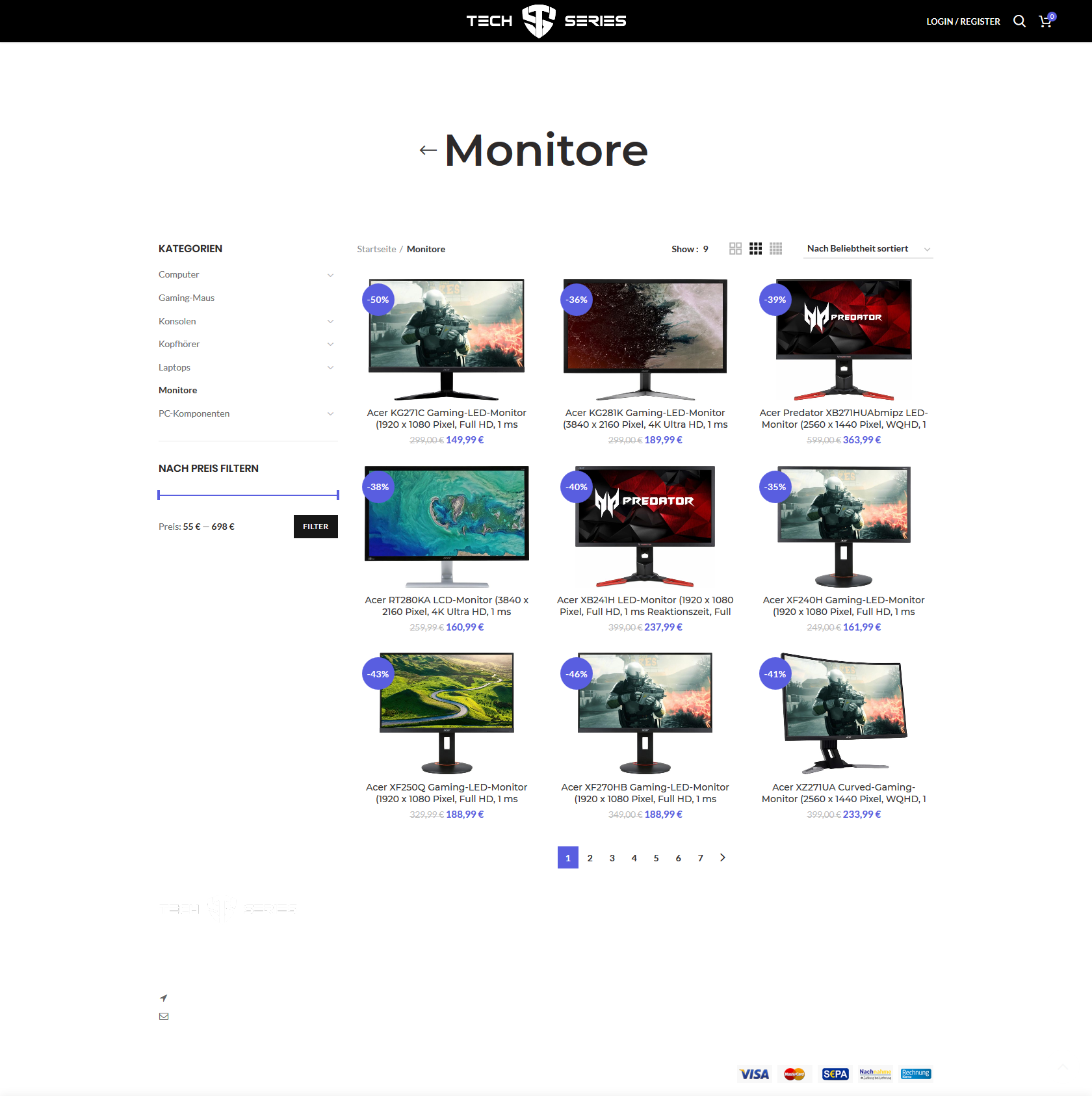The width and height of the screenshot is (1092, 1096).
Task: Open the Nach Beliebtheit sortiert dropdown
Action: click(x=868, y=249)
